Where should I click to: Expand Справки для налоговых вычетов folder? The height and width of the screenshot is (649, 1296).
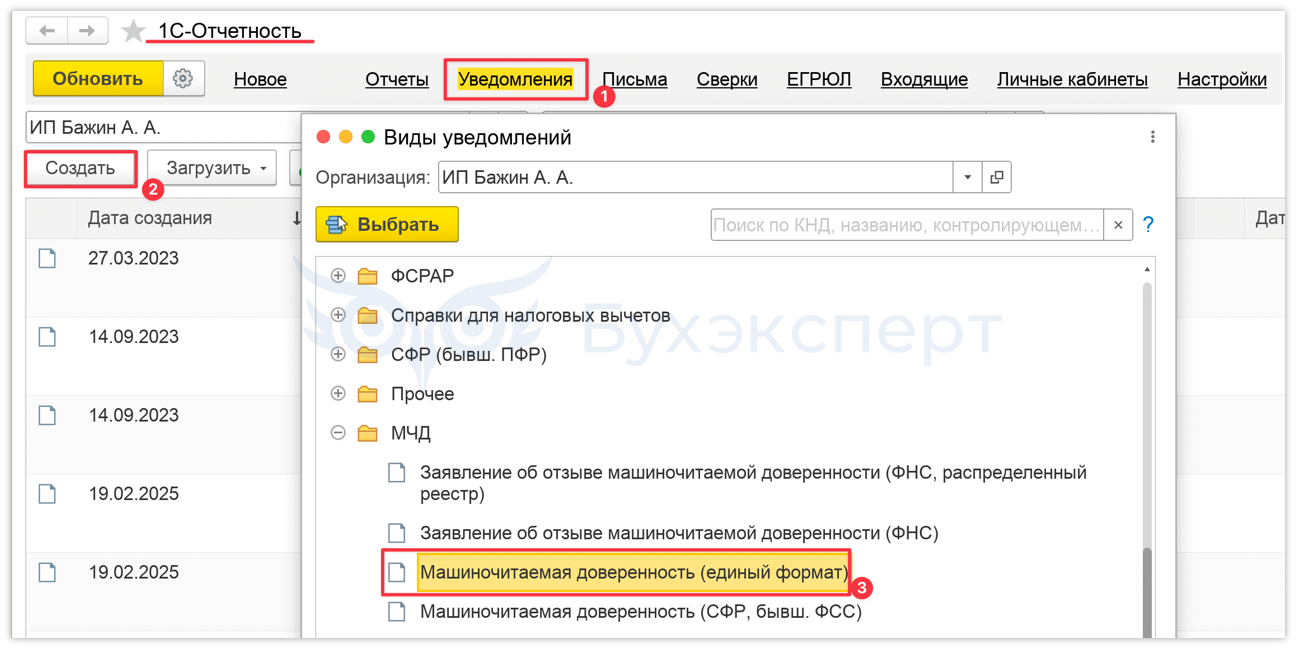click(338, 315)
